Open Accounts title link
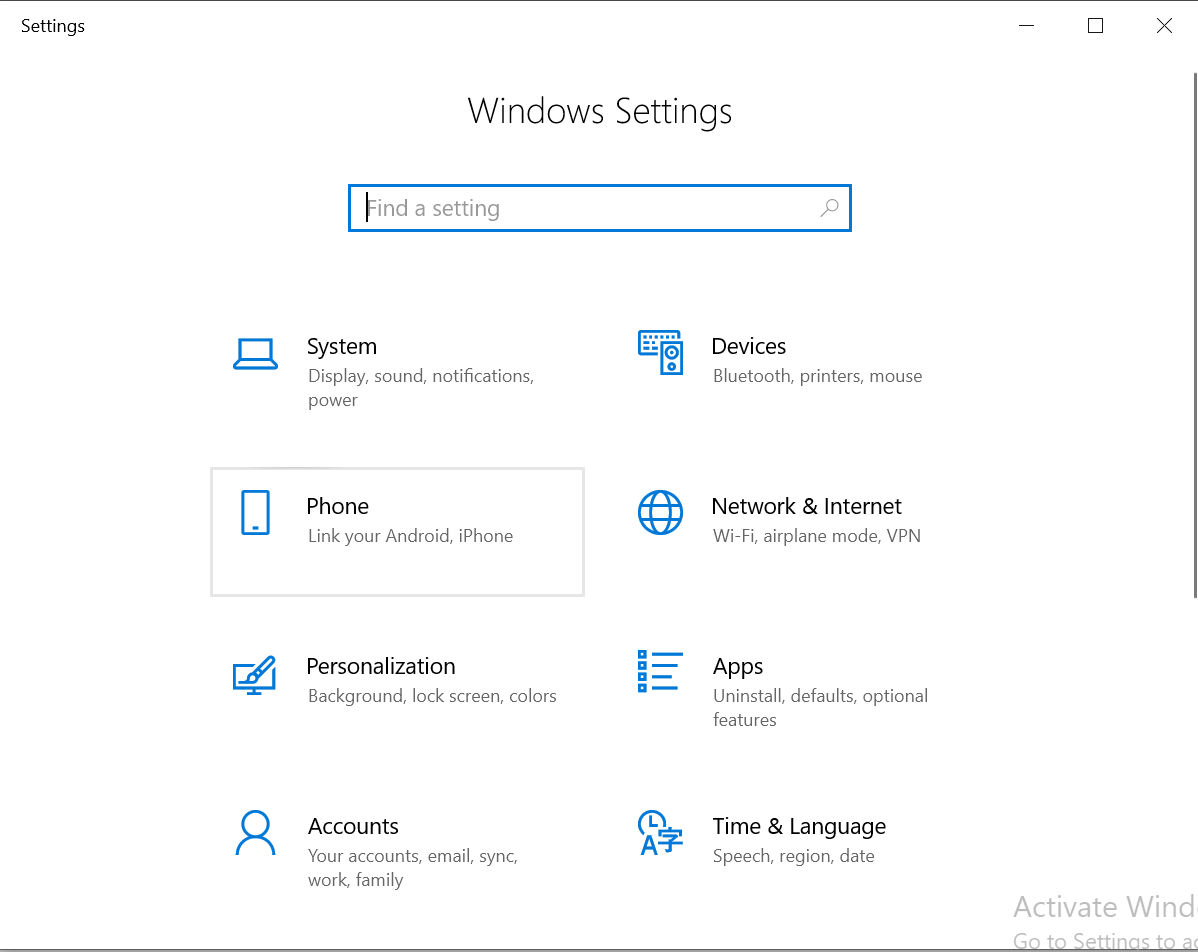 click(x=353, y=826)
